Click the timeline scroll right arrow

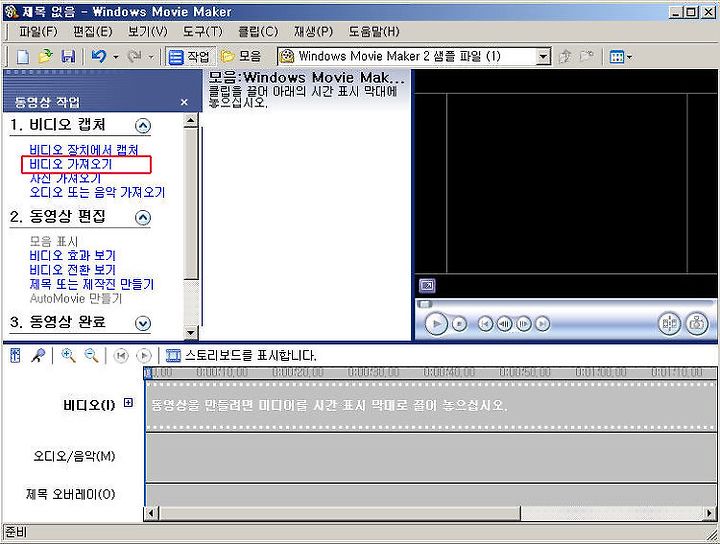710,512
